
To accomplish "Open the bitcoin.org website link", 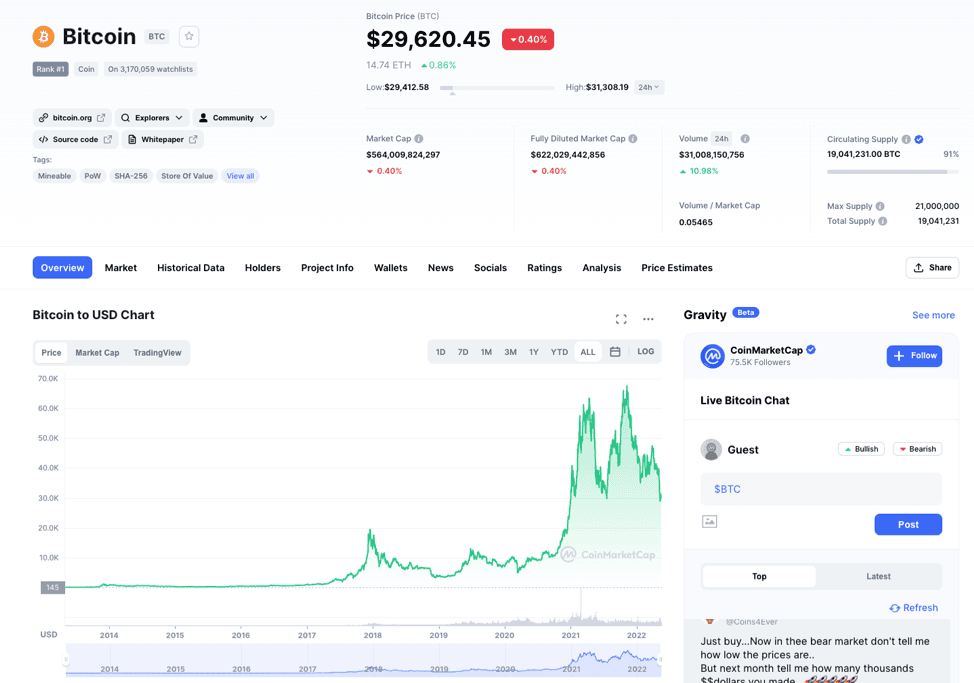I will (72, 118).
